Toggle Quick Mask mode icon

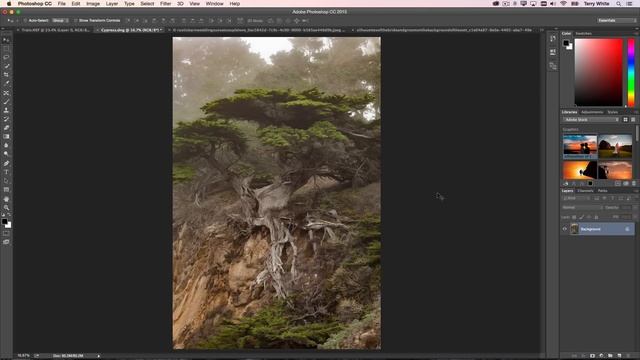(x=6, y=233)
